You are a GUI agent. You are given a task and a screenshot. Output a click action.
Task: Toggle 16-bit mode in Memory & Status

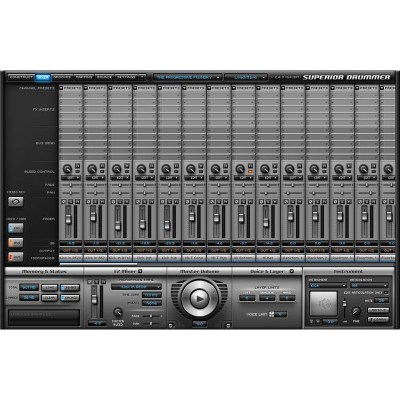point(70,287)
